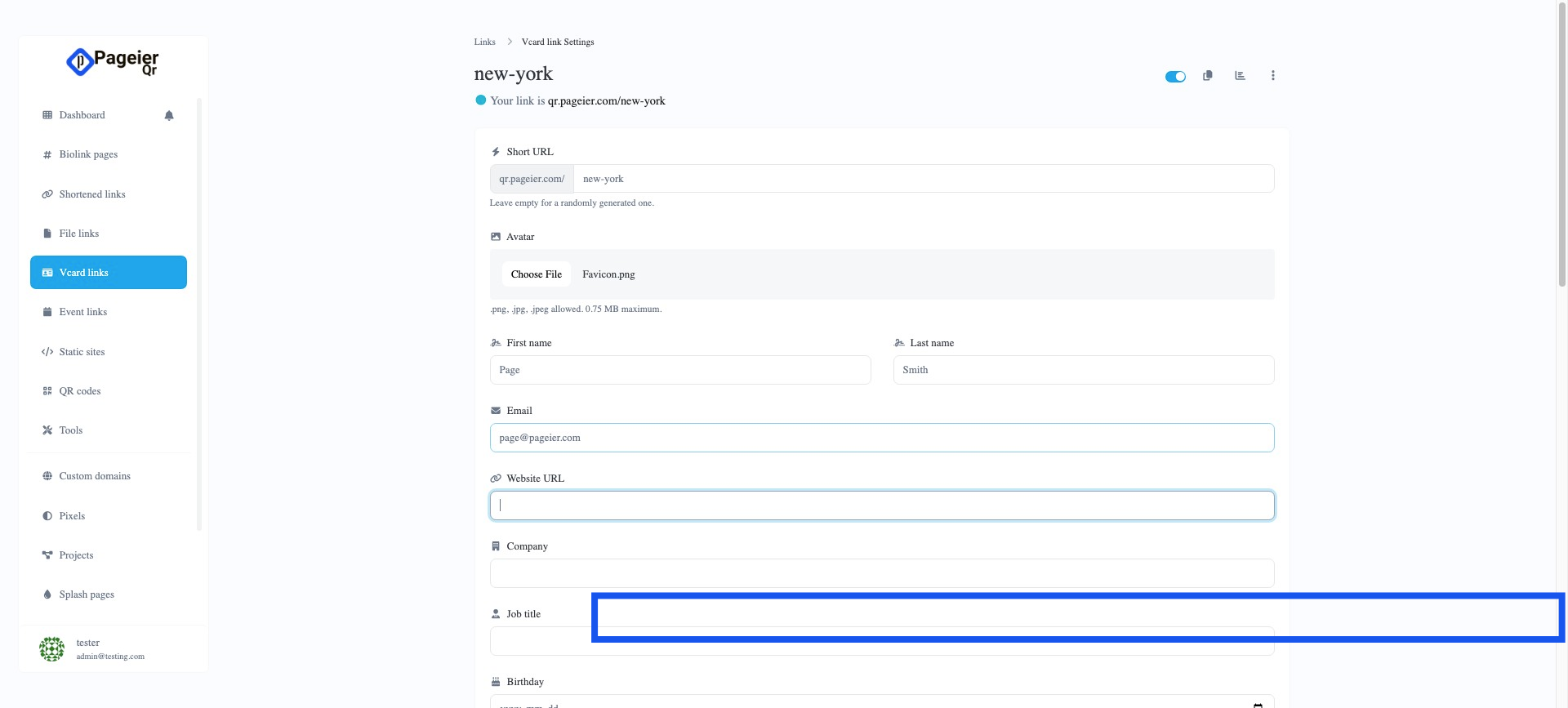Toggle the new-york link enabled switch
Viewport: 1568px width, 708px height.
point(1175,77)
